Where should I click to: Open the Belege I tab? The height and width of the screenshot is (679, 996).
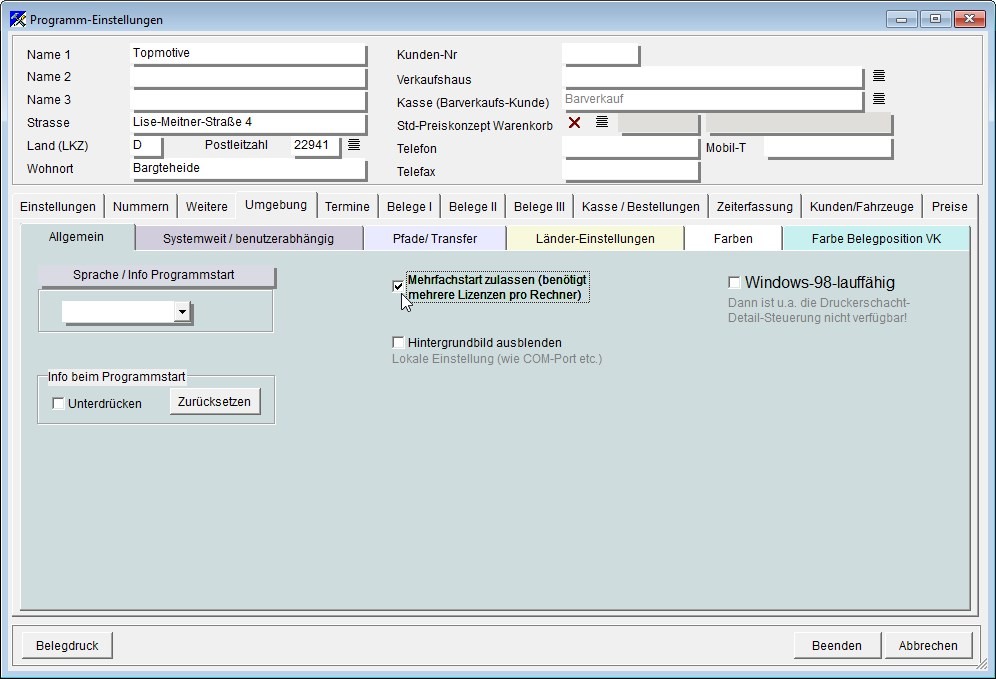pyautogui.click(x=409, y=206)
